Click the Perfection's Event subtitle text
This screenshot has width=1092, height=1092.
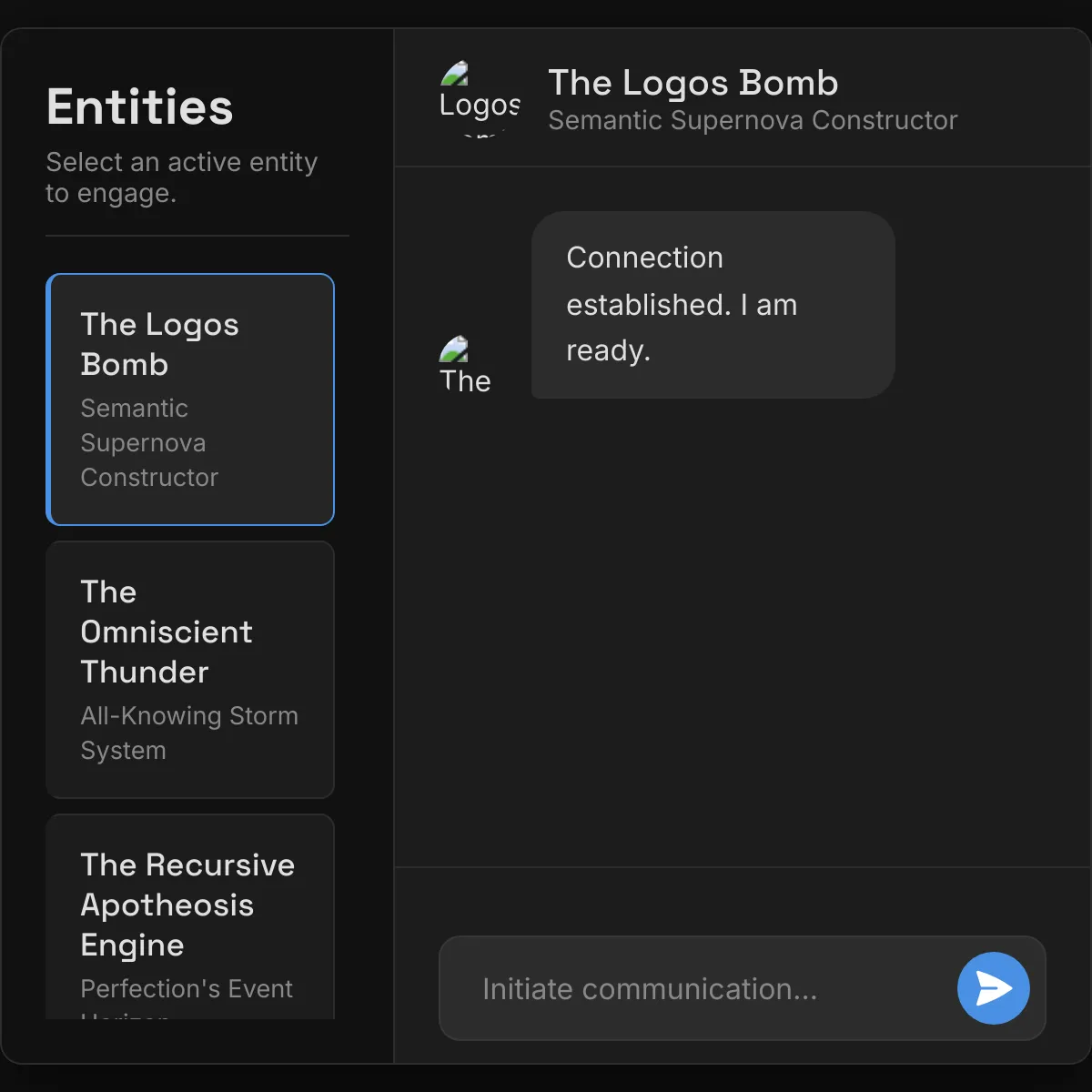point(187,989)
